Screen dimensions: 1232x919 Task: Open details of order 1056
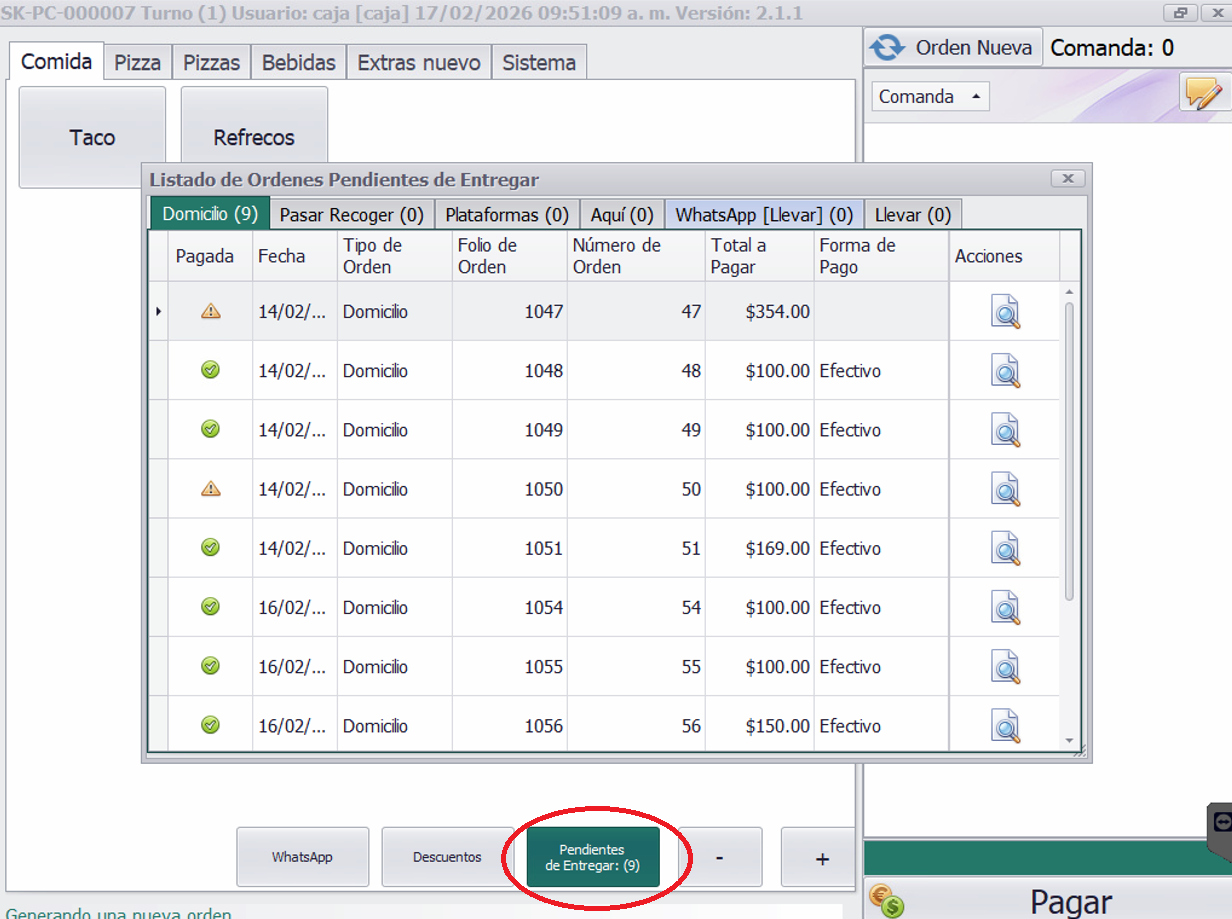click(x=1005, y=726)
